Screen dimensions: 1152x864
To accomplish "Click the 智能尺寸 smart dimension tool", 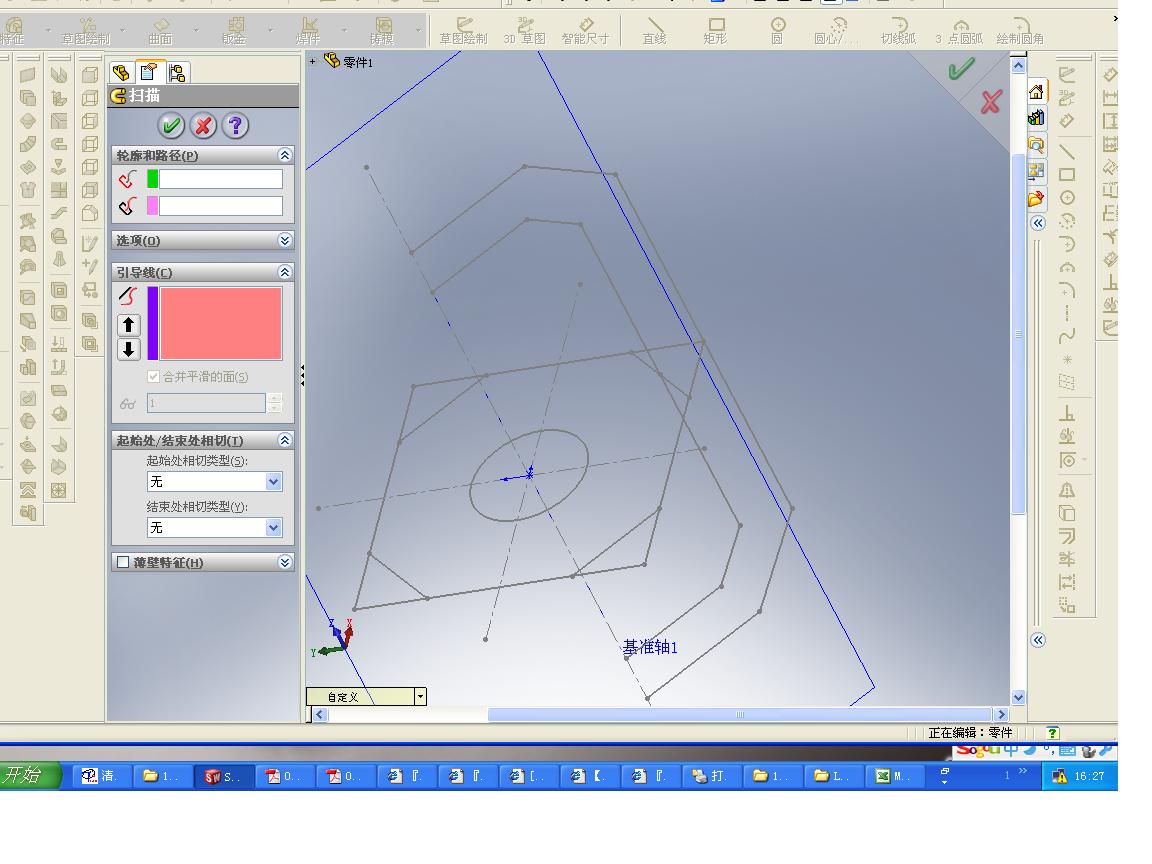I will click(586, 32).
